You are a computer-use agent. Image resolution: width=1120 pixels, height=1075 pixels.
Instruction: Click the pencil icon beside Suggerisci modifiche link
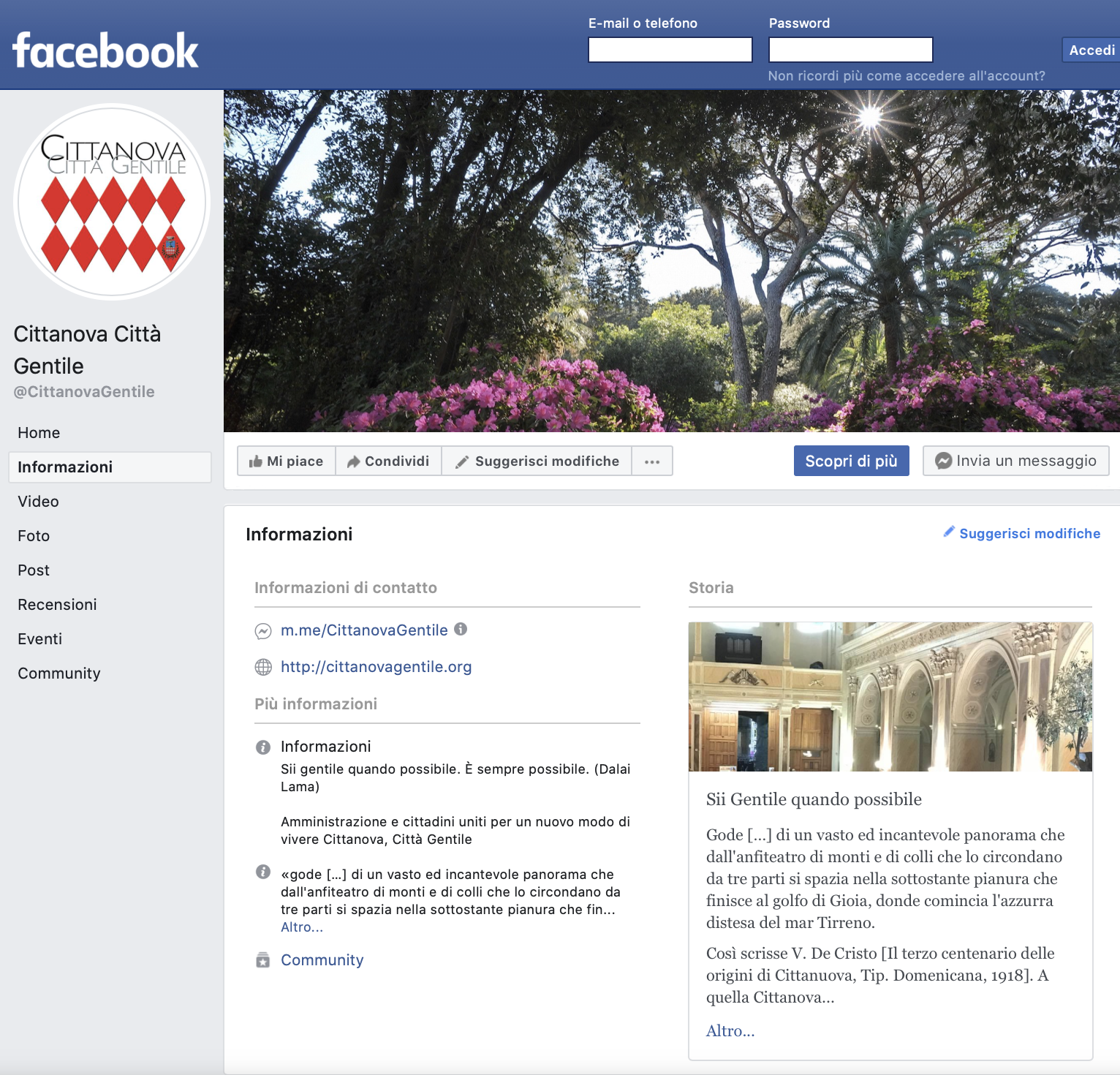tap(949, 532)
